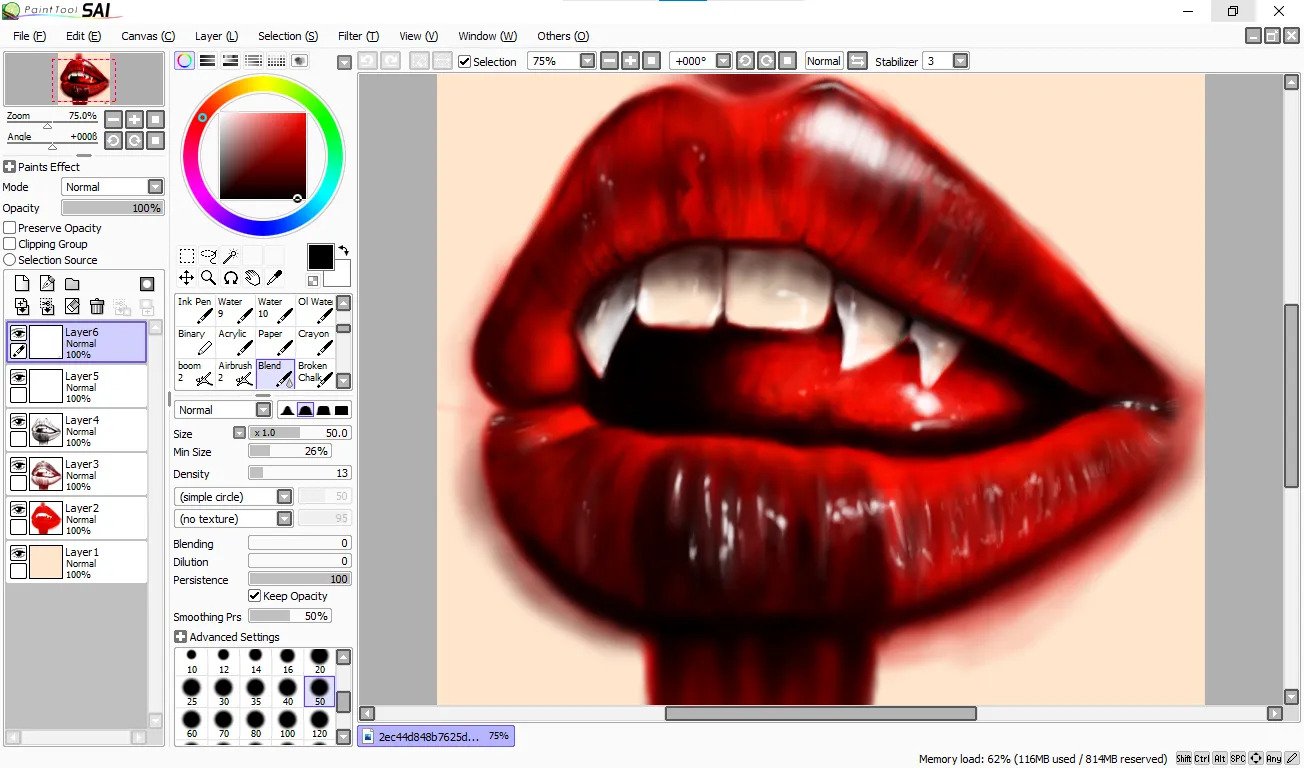Select the Magic Wand tool
The width and height of the screenshot is (1304, 768).
231,257
